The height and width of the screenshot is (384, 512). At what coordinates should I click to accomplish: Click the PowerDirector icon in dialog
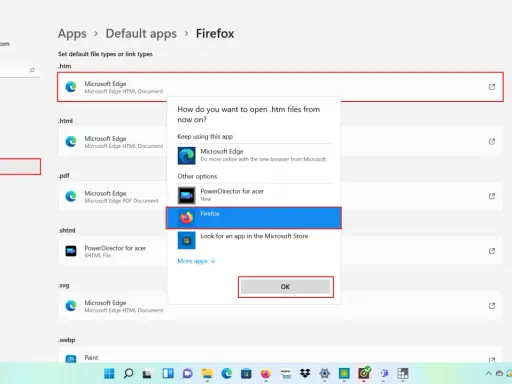click(x=187, y=195)
